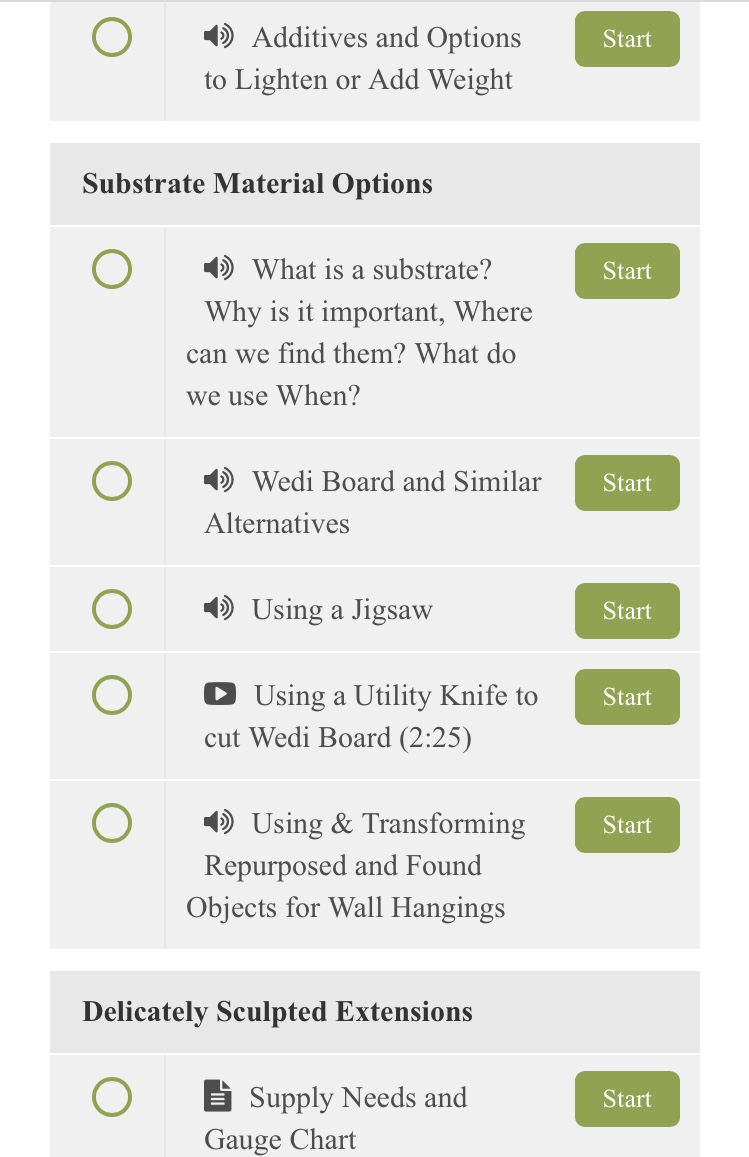Start the Using a Jigsaw lesson
The image size is (749, 1157).
pyautogui.click(x=627, y=611)
